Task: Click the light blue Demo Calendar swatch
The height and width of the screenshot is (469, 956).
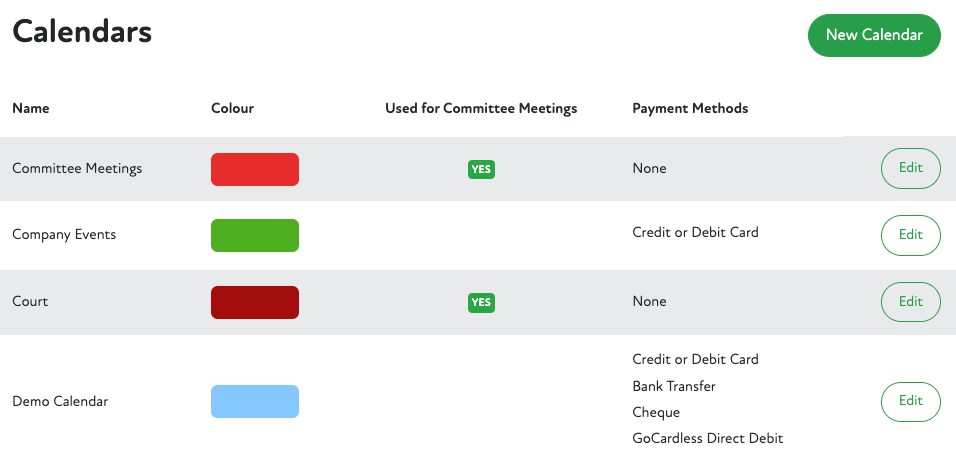Action: click(x=255, y=401)
